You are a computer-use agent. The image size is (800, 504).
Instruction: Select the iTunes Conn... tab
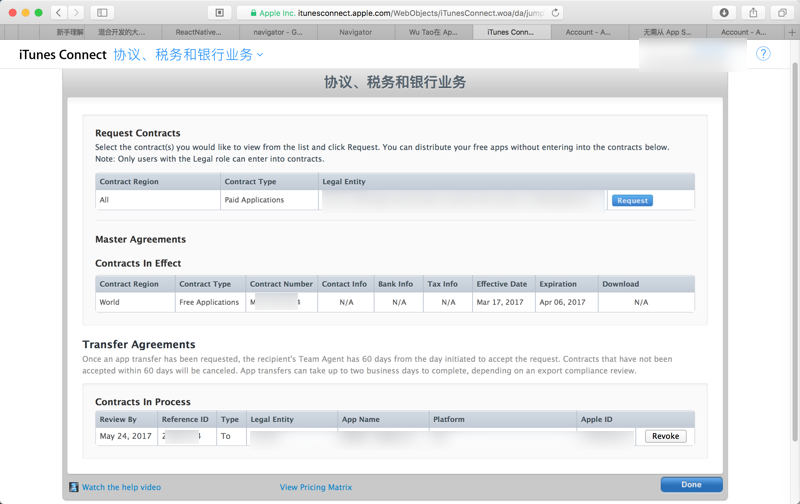tap(512, 32)
